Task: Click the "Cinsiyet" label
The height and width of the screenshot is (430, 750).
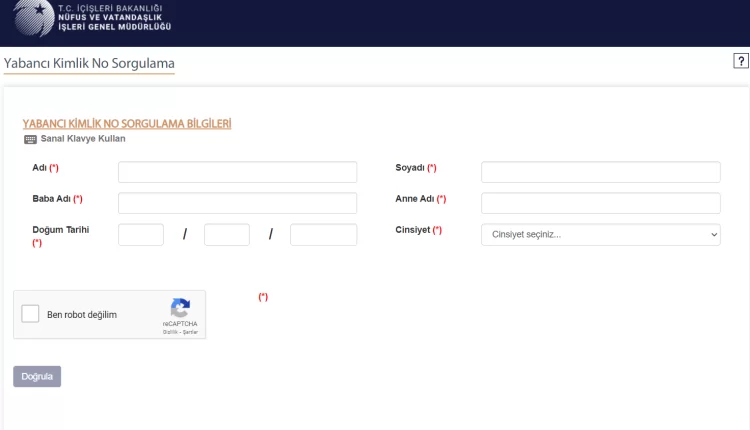Action: pos(412,230)
